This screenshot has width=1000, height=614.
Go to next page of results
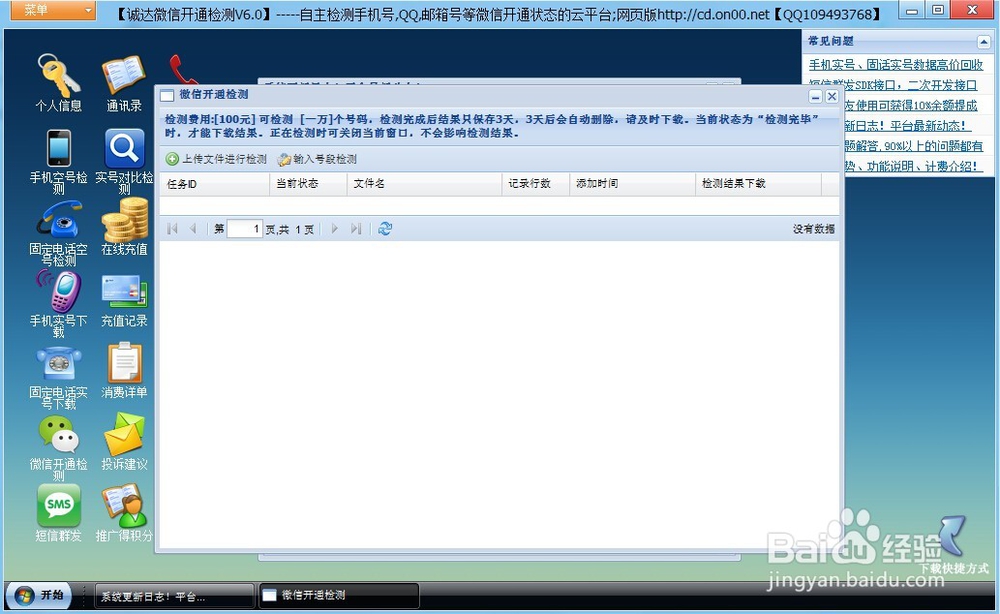pos(334,228)
